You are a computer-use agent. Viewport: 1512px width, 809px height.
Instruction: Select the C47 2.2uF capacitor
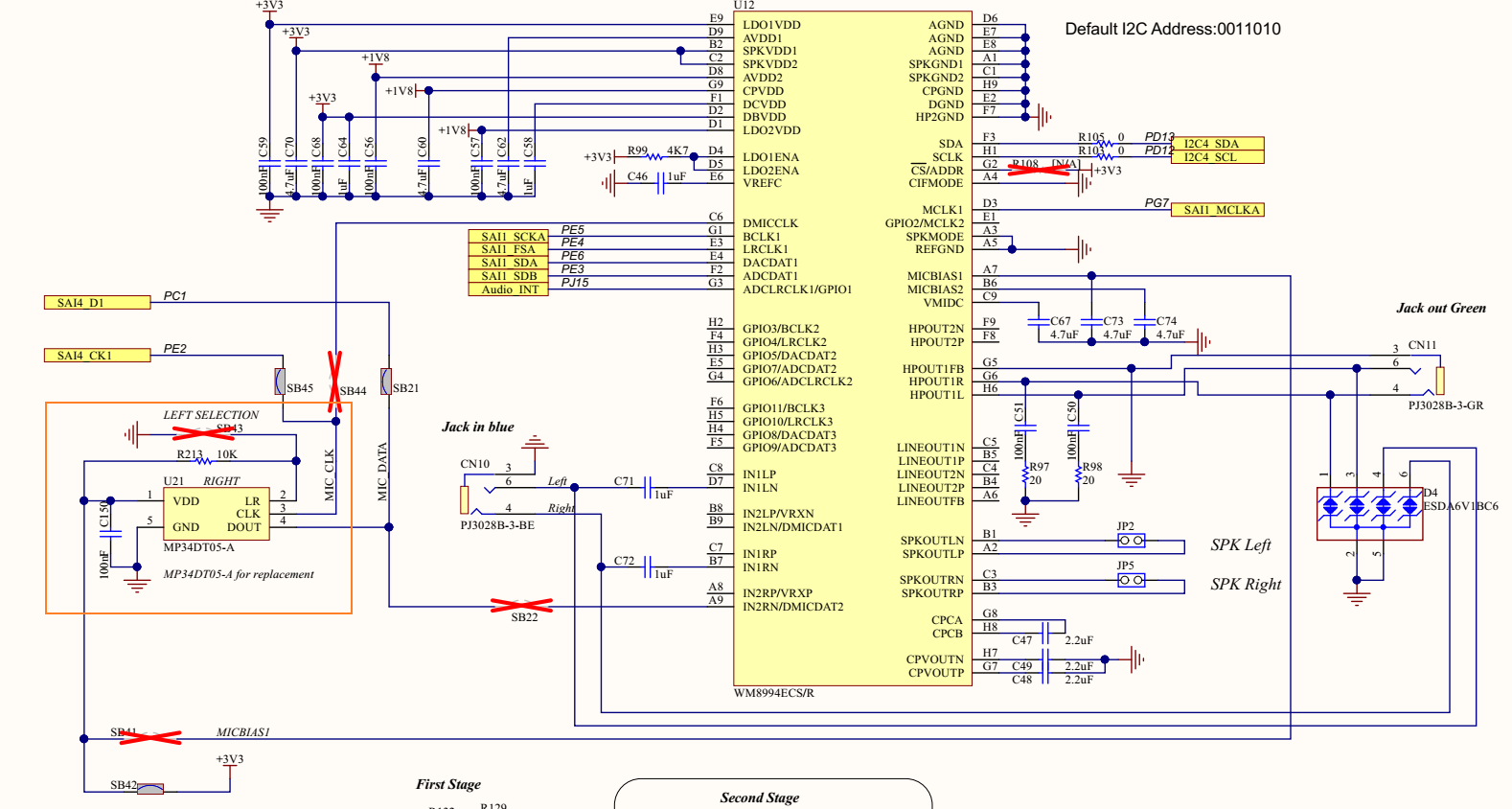(x=1047, y=633)
